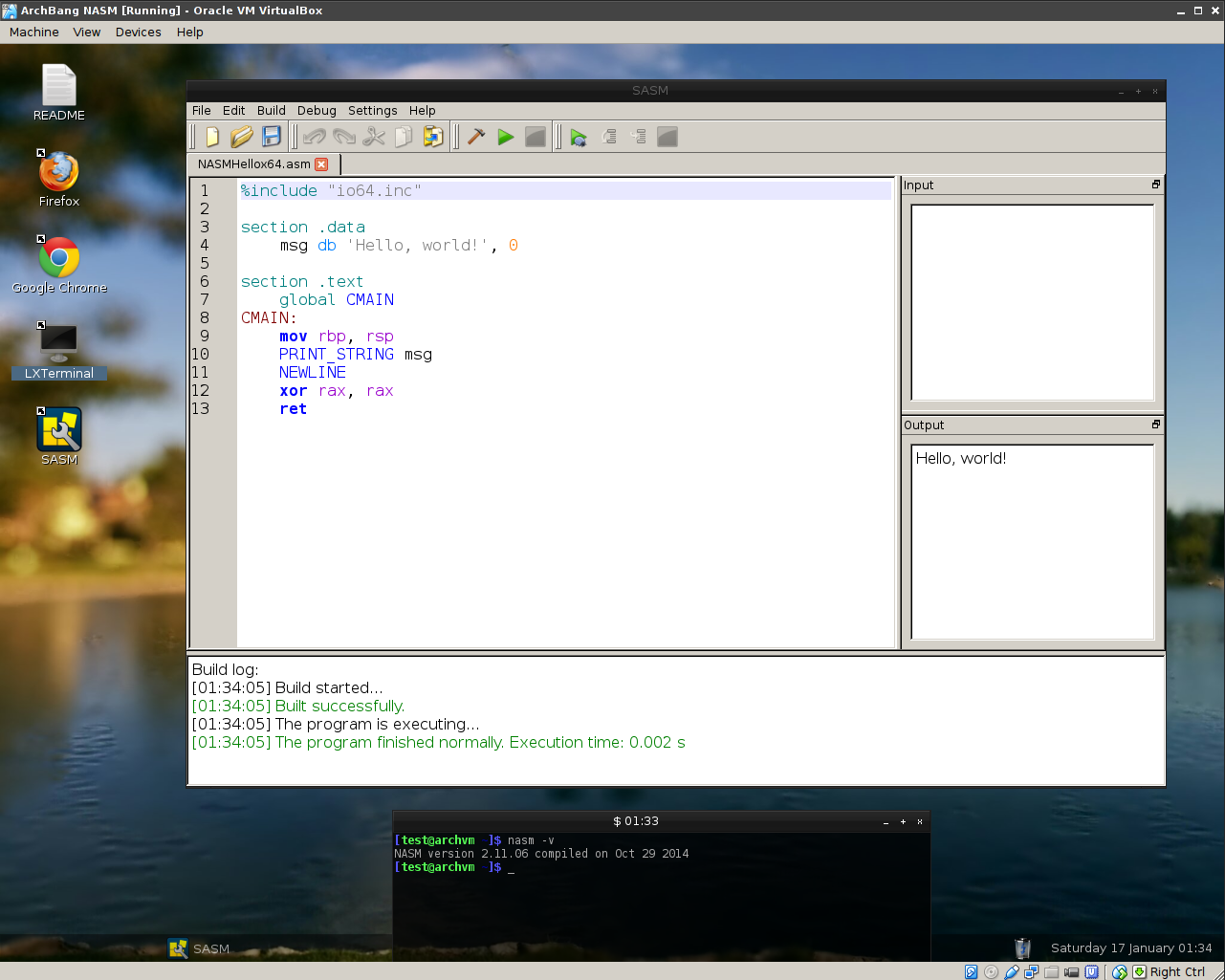Paste with the clipboard icon

[433, 137]
